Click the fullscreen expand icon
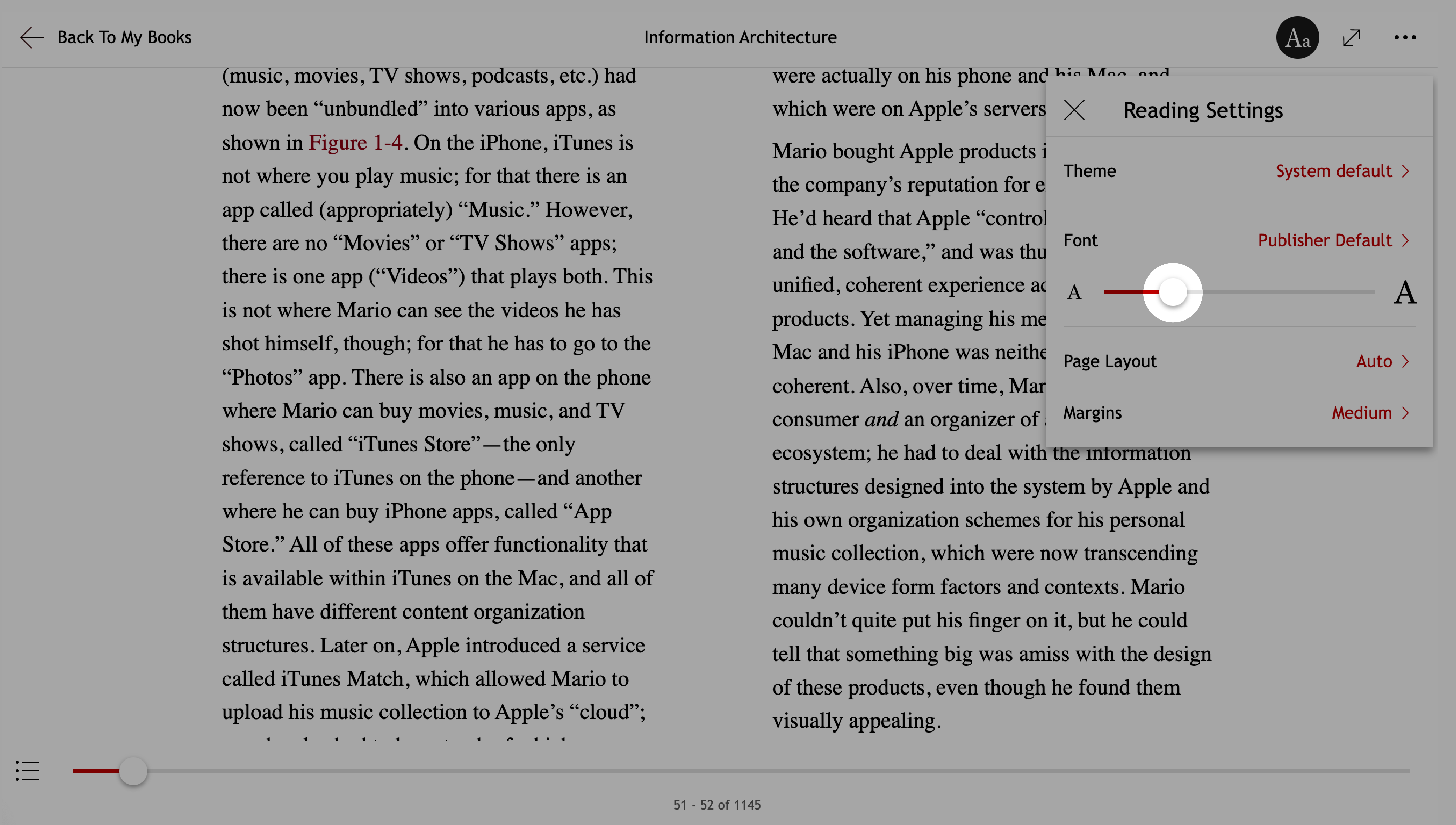This screenshot has width=1456, height=825. coord(1351,37)
